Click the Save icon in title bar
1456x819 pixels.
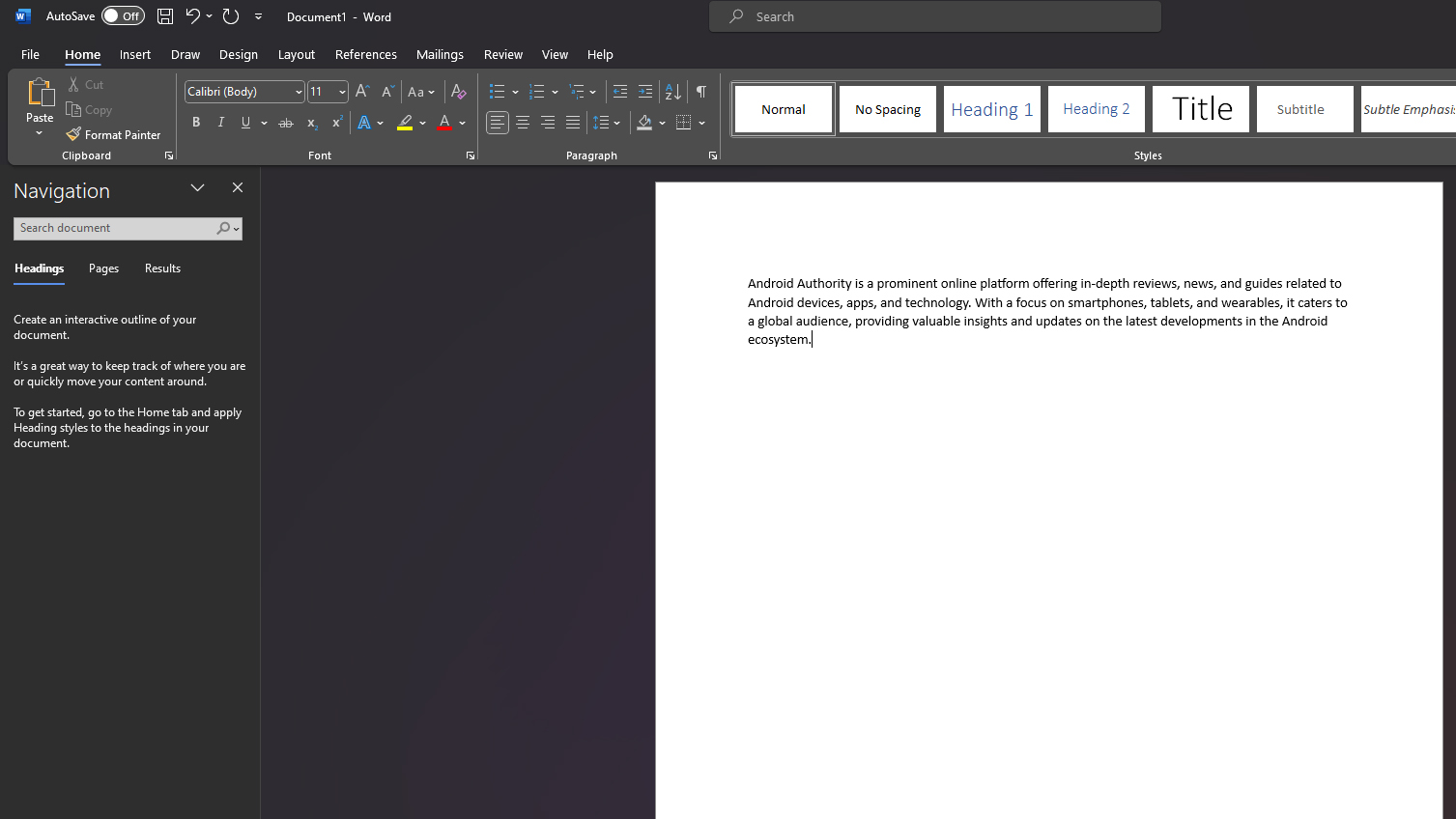pos(165,16)
